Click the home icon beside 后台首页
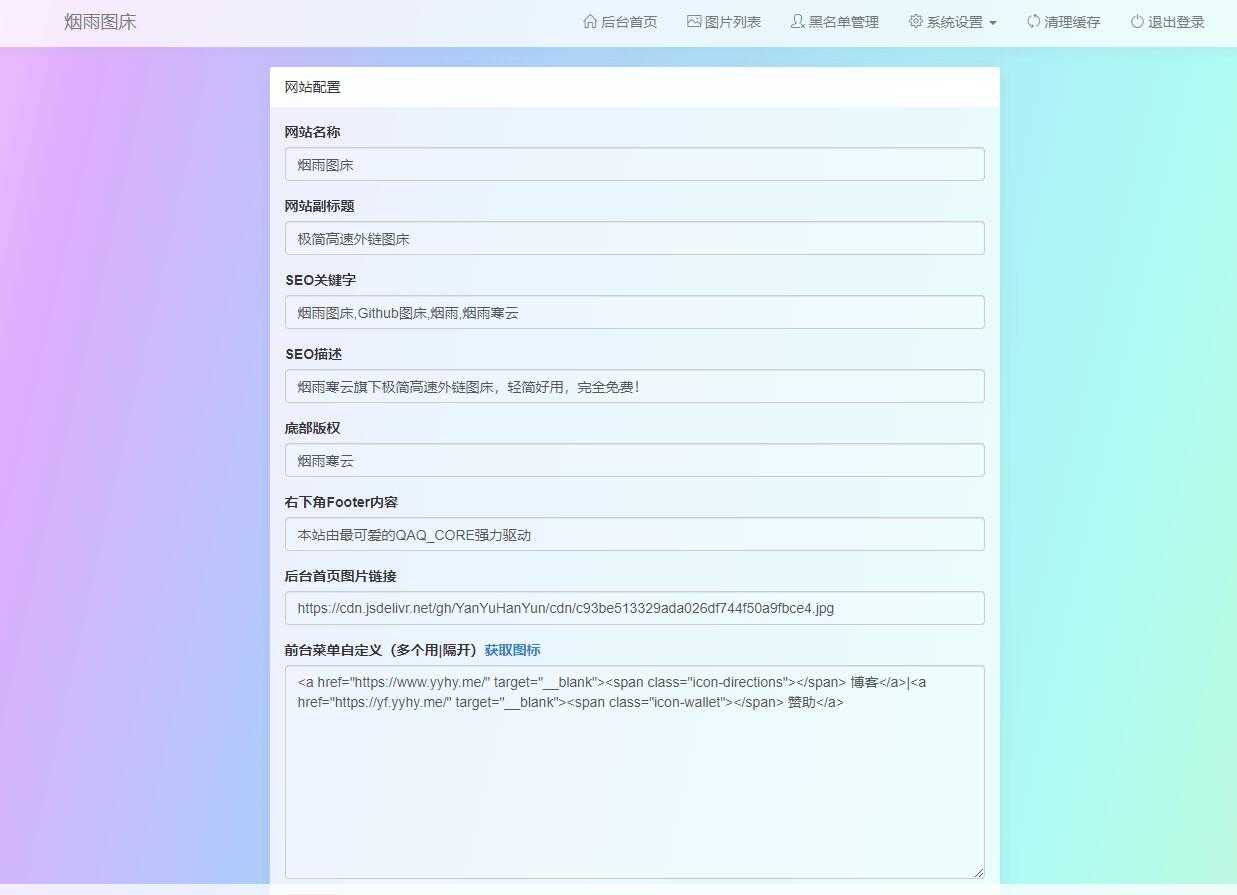Viewport: 1237px width, 895px height. tap(590, 21)
